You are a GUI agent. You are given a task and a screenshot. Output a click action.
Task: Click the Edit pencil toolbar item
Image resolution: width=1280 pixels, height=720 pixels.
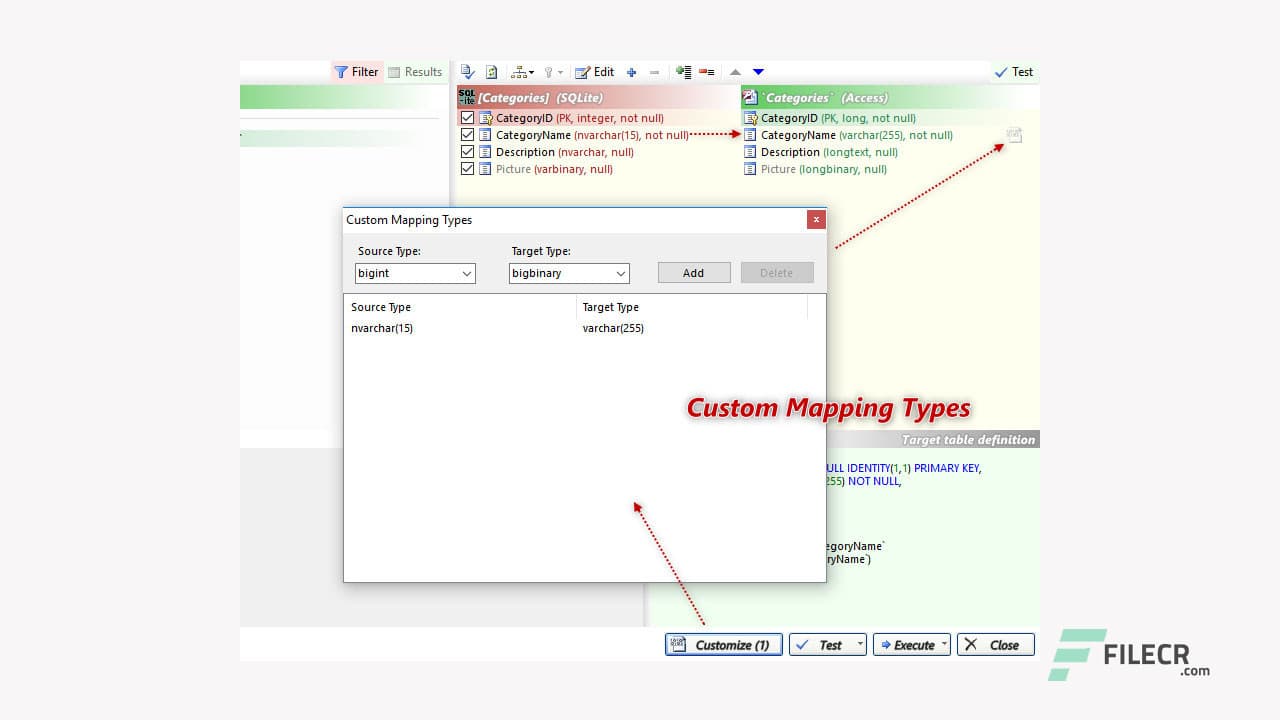tap(594, 72)
